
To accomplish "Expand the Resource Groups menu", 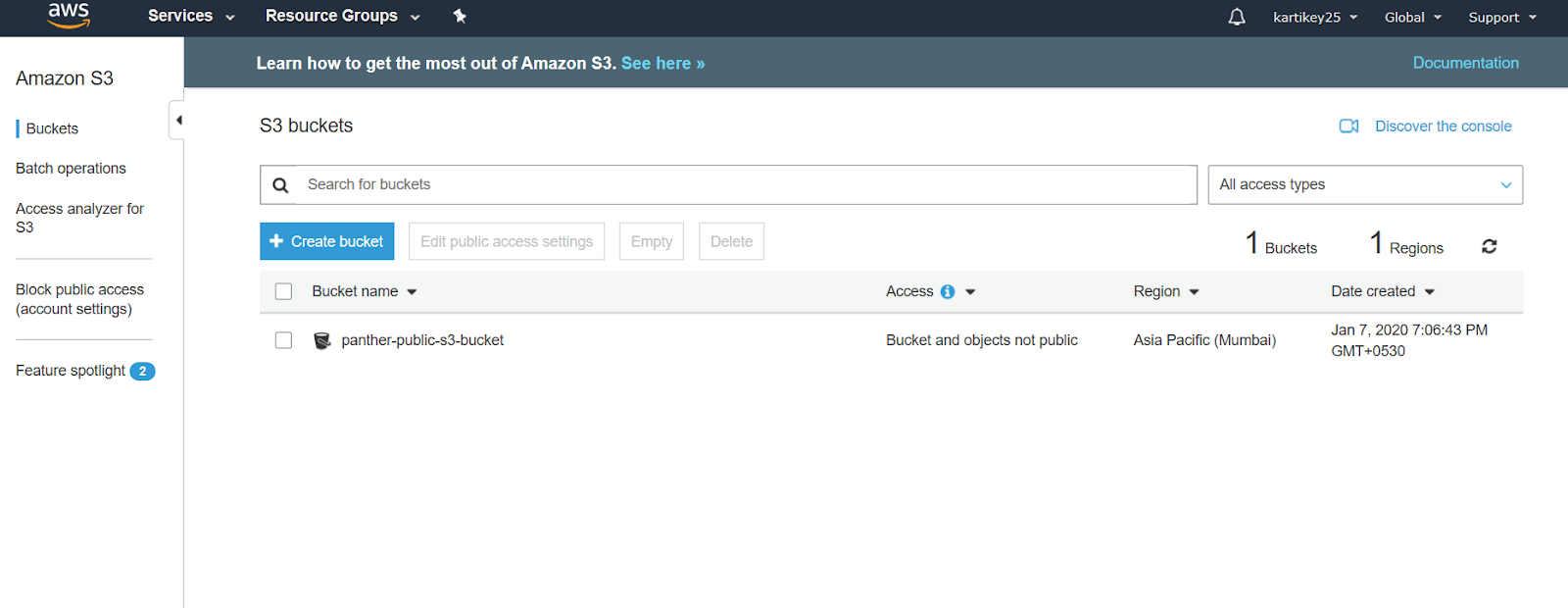I will point(343,16).
